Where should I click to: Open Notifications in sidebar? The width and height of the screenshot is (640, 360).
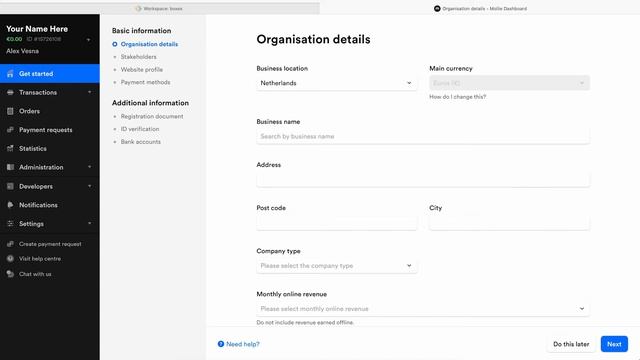pyautogui.click(x=50, y=205)
